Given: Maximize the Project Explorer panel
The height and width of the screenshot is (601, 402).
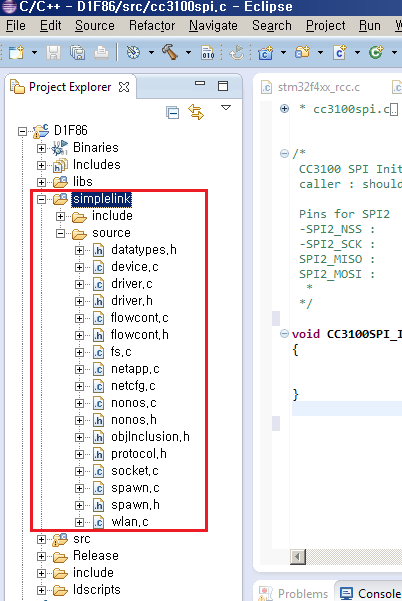Looking at the screenshot, I should [223, 85].
